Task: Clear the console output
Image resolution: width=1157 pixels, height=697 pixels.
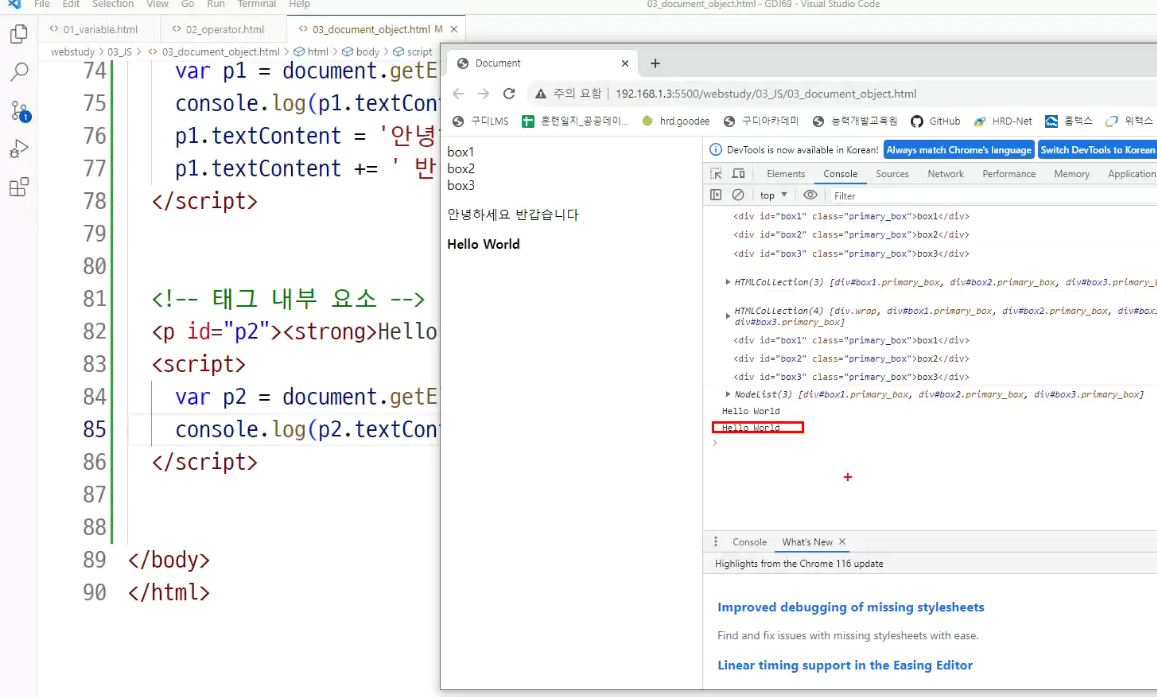Action: 738,195
